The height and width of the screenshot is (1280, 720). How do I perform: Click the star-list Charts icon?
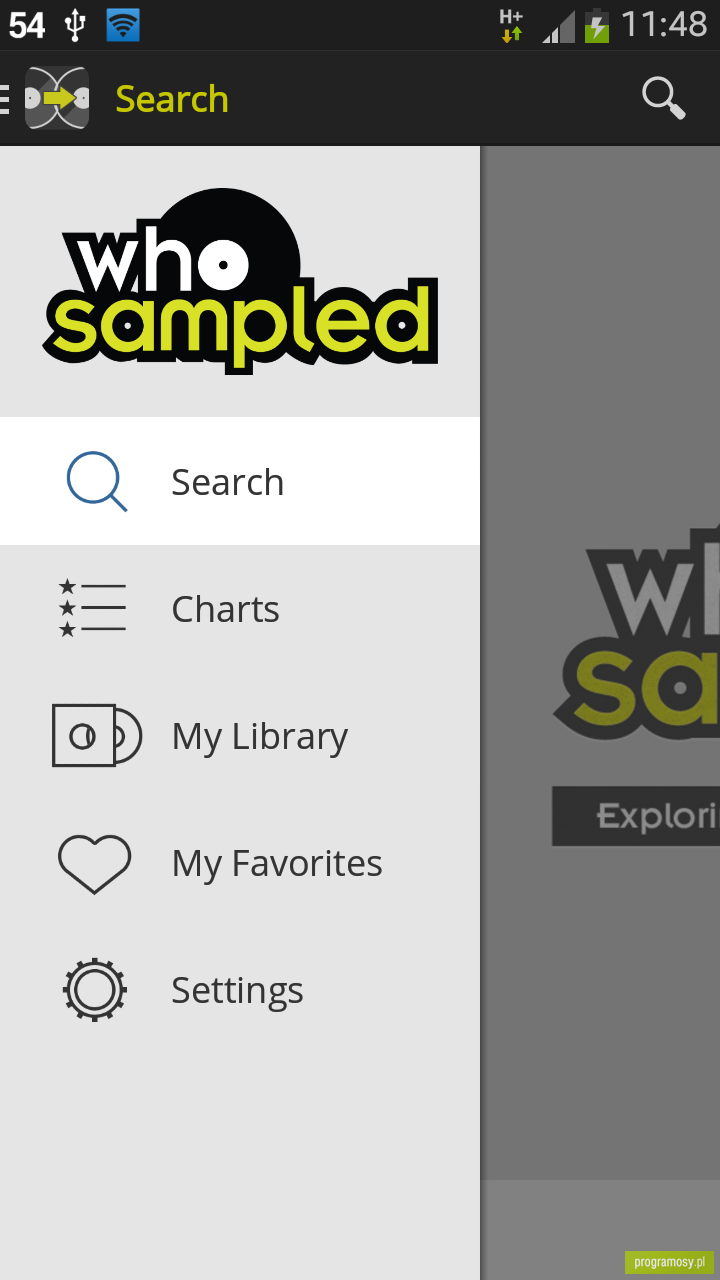(92, 608)
